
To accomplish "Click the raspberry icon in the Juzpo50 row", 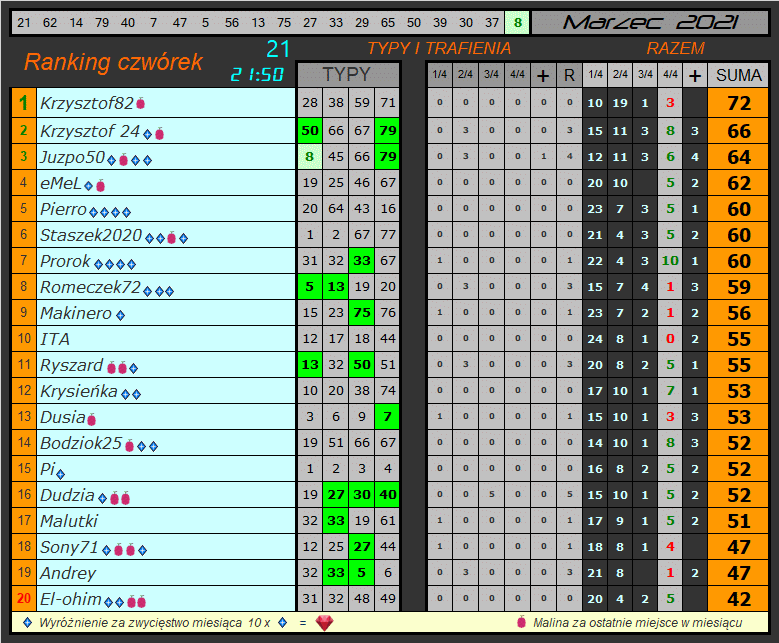I will [x=123, y=160].
